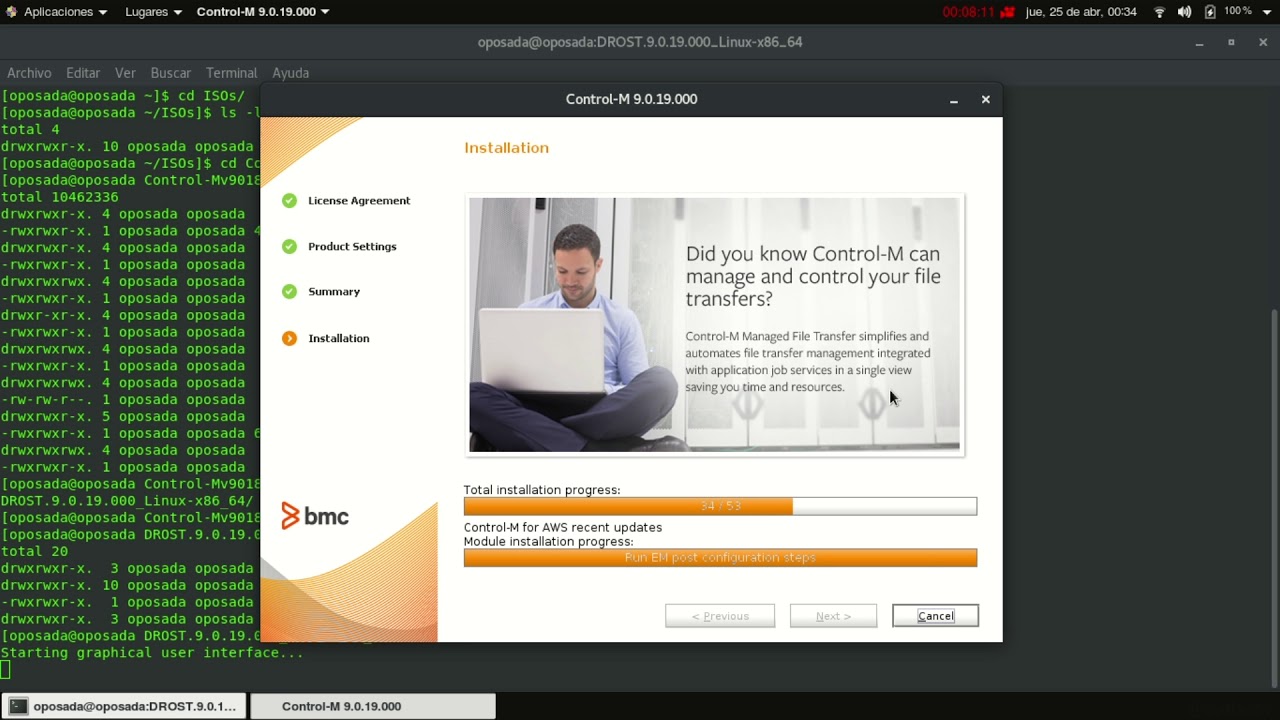The width and height of the screenshot is (1280, 720).
Task: Open the Wi-Fi network status icon
Action: 1160,12
